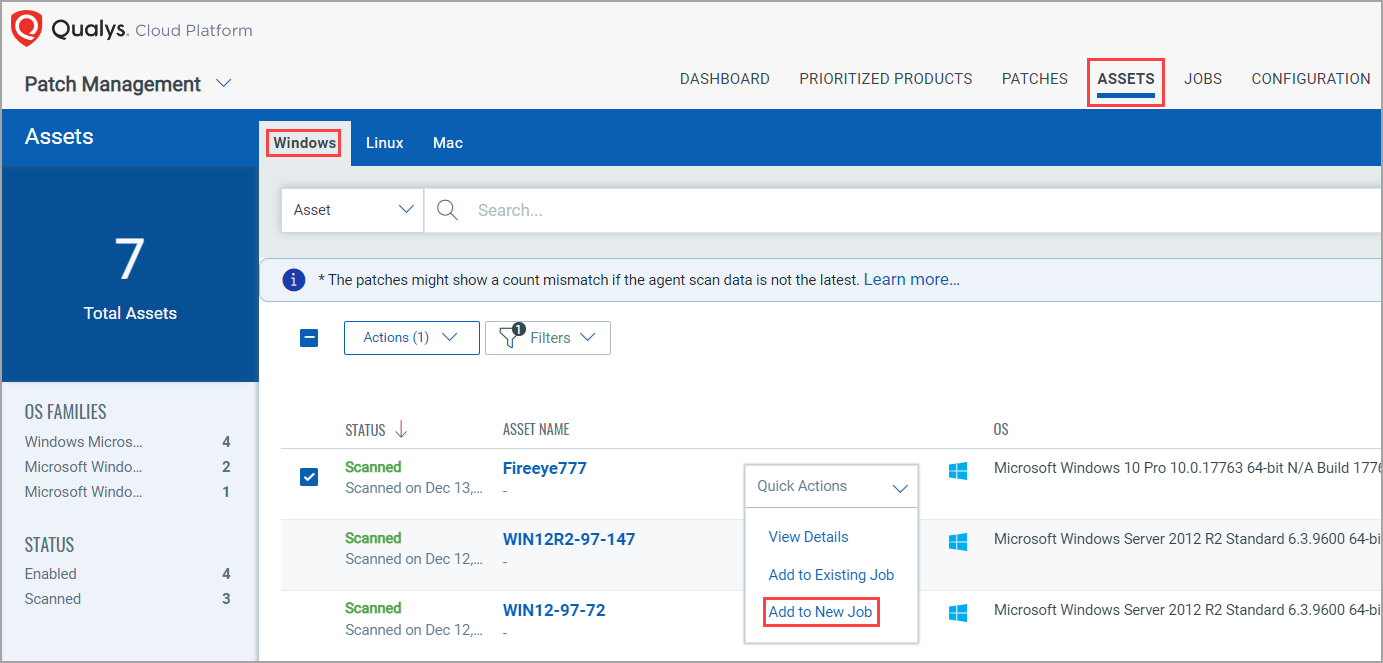Uncheck the Fireeye777 row checkbox
This screenshot has width=1383, height=663.
pos(309,477)
